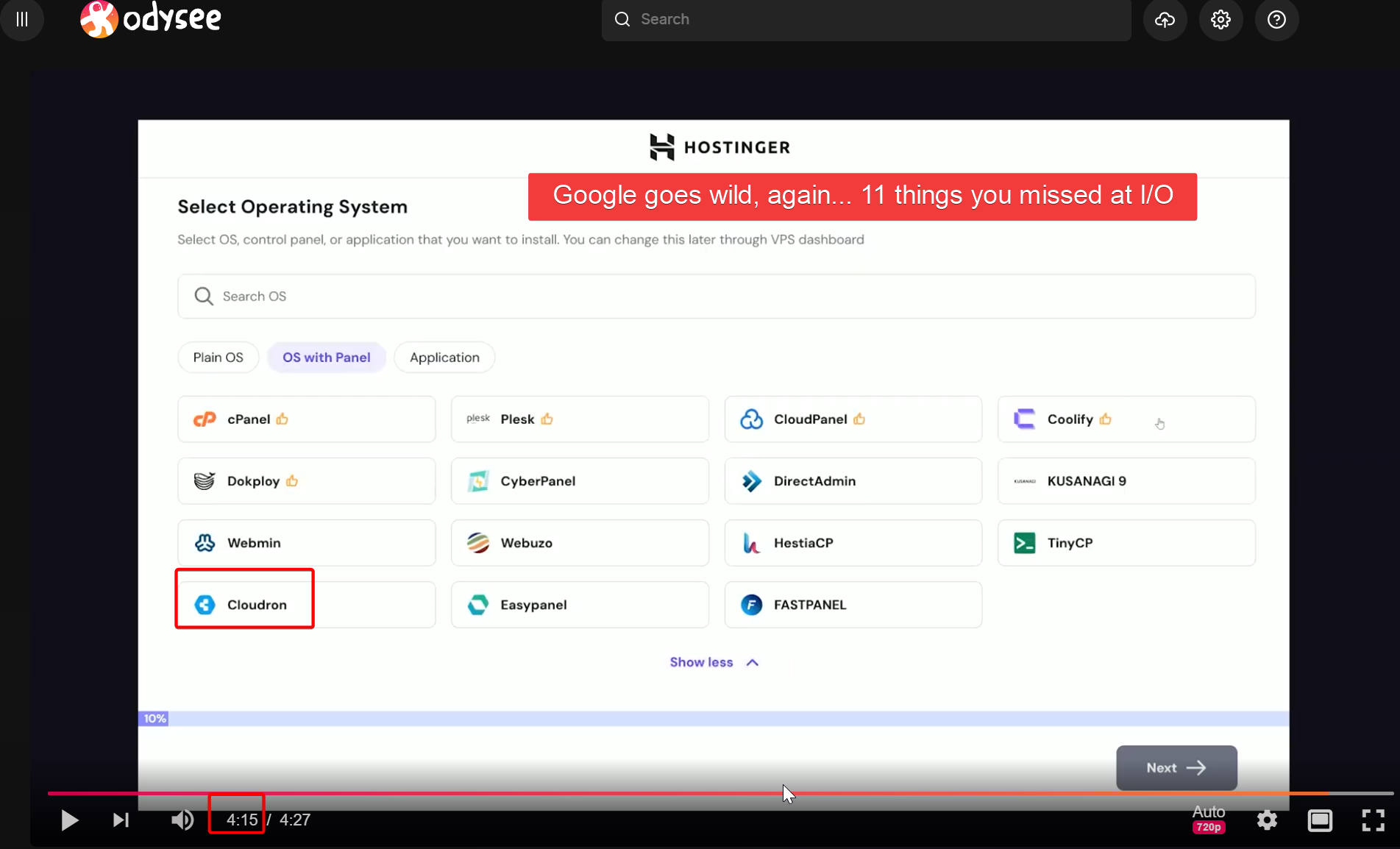
Task: Play the video
Action: (x=69, y=820)
